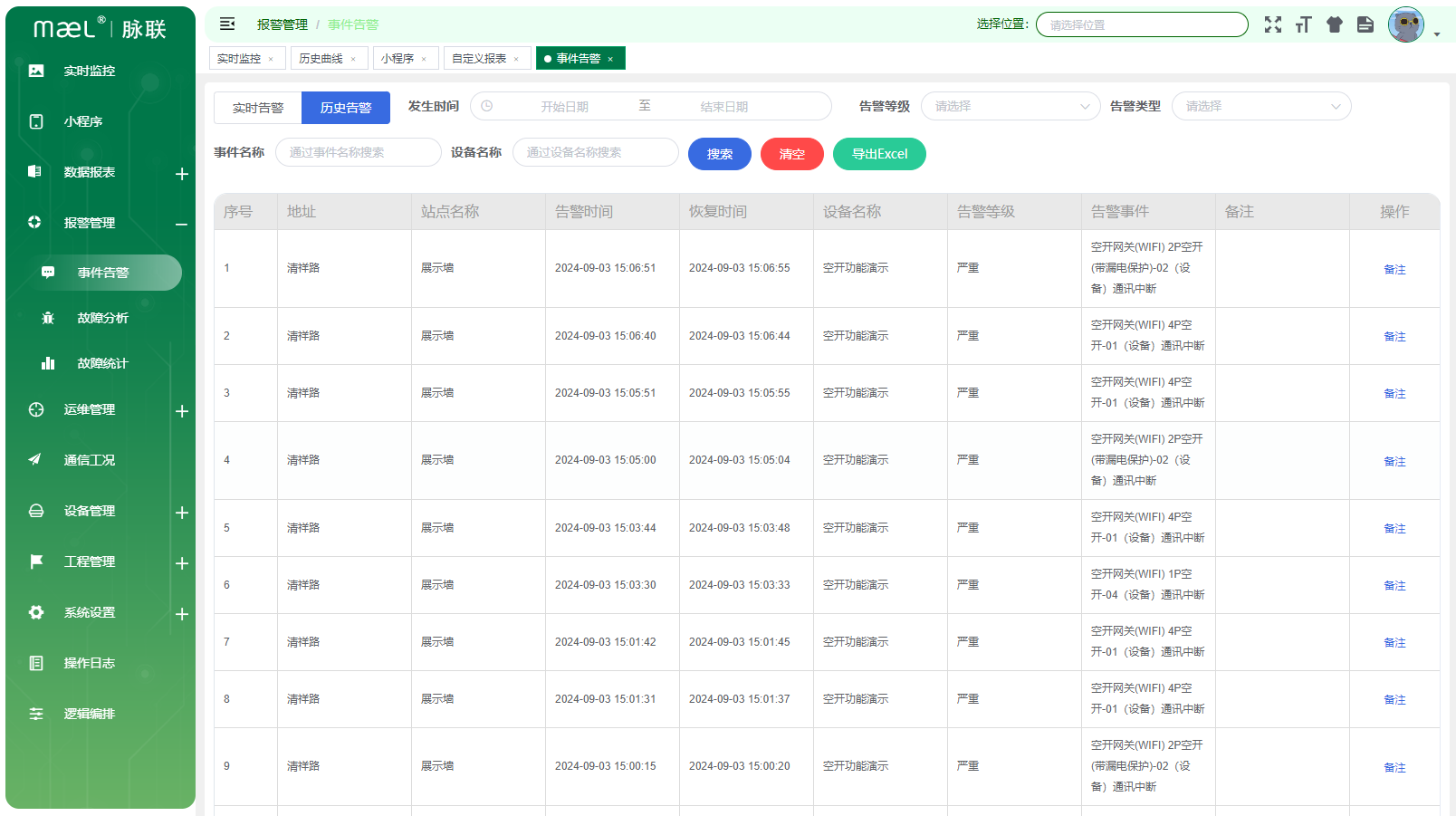Click the fullscreen toggle icon in header

(1272, 24)
